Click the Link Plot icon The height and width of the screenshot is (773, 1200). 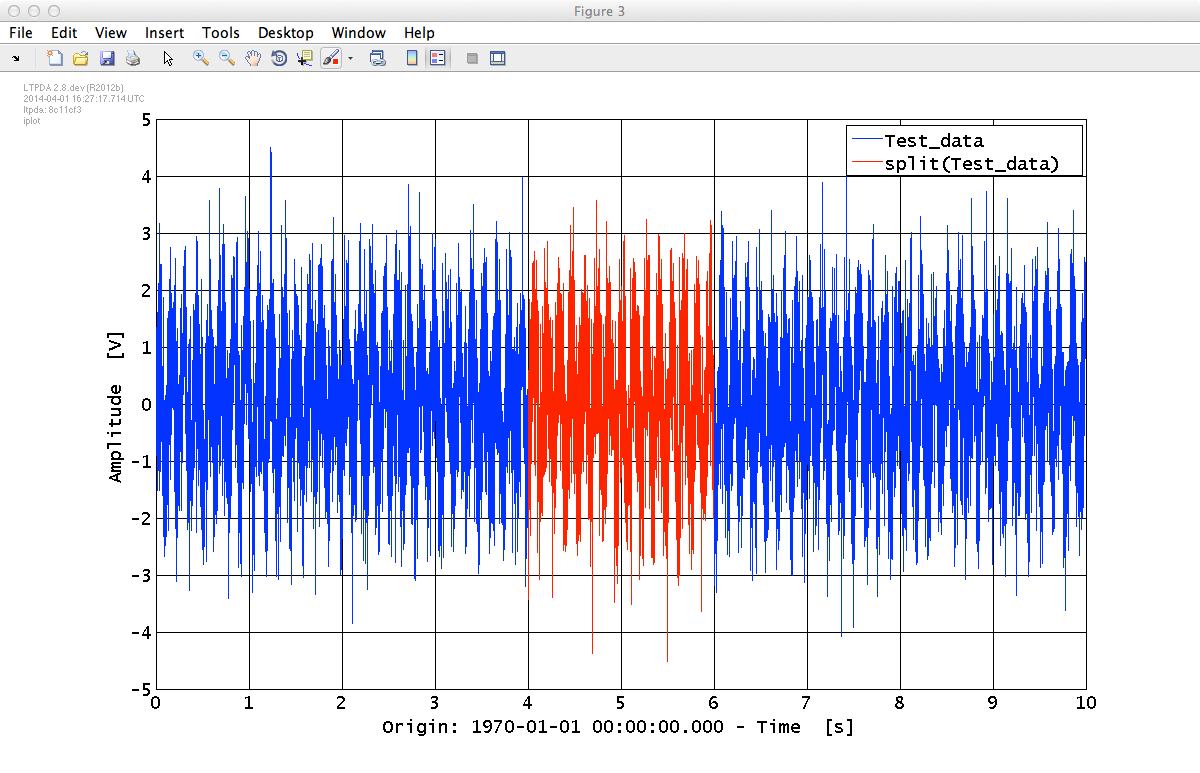pyautogui.click(x=378, y=58)
